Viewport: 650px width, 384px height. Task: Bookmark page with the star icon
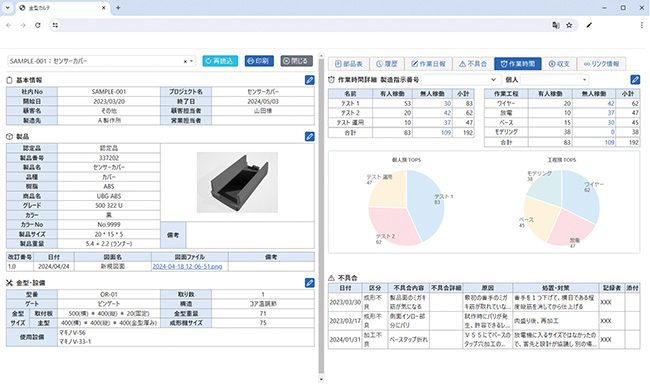[x=569, y=25]
